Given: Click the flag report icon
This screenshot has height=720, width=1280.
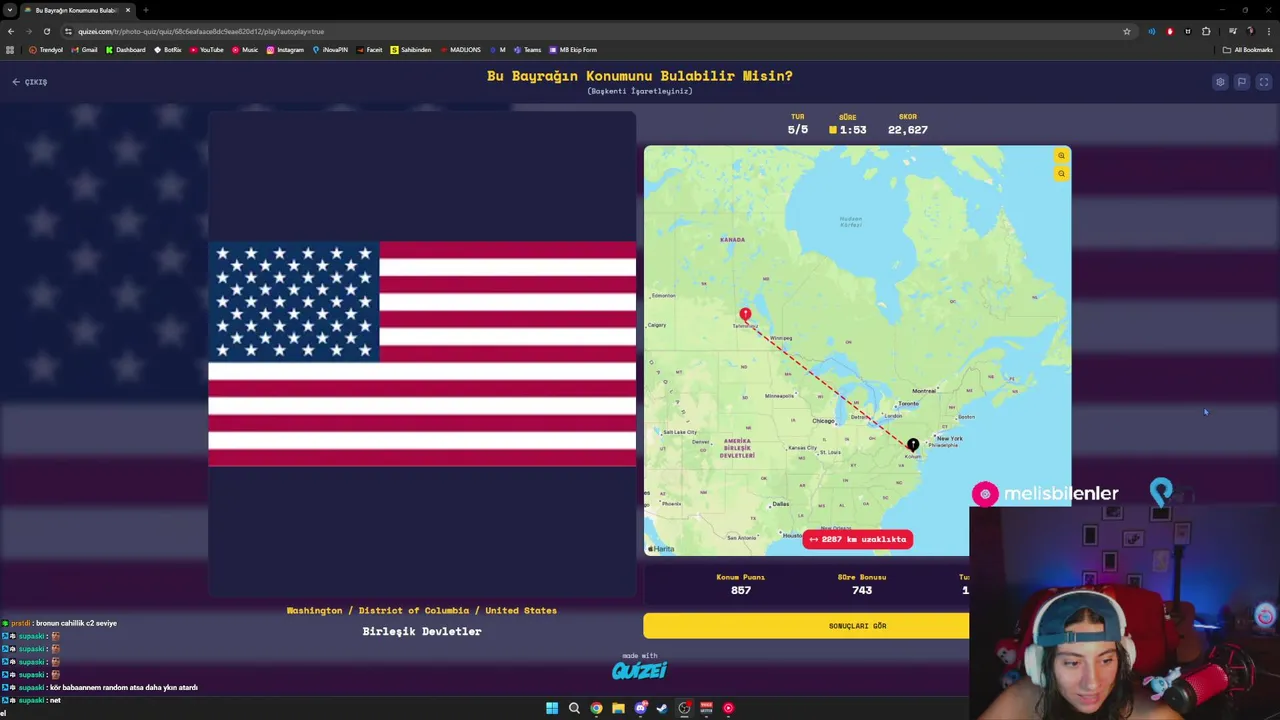Looking at the screenshot, I should tap(1242, 82).
